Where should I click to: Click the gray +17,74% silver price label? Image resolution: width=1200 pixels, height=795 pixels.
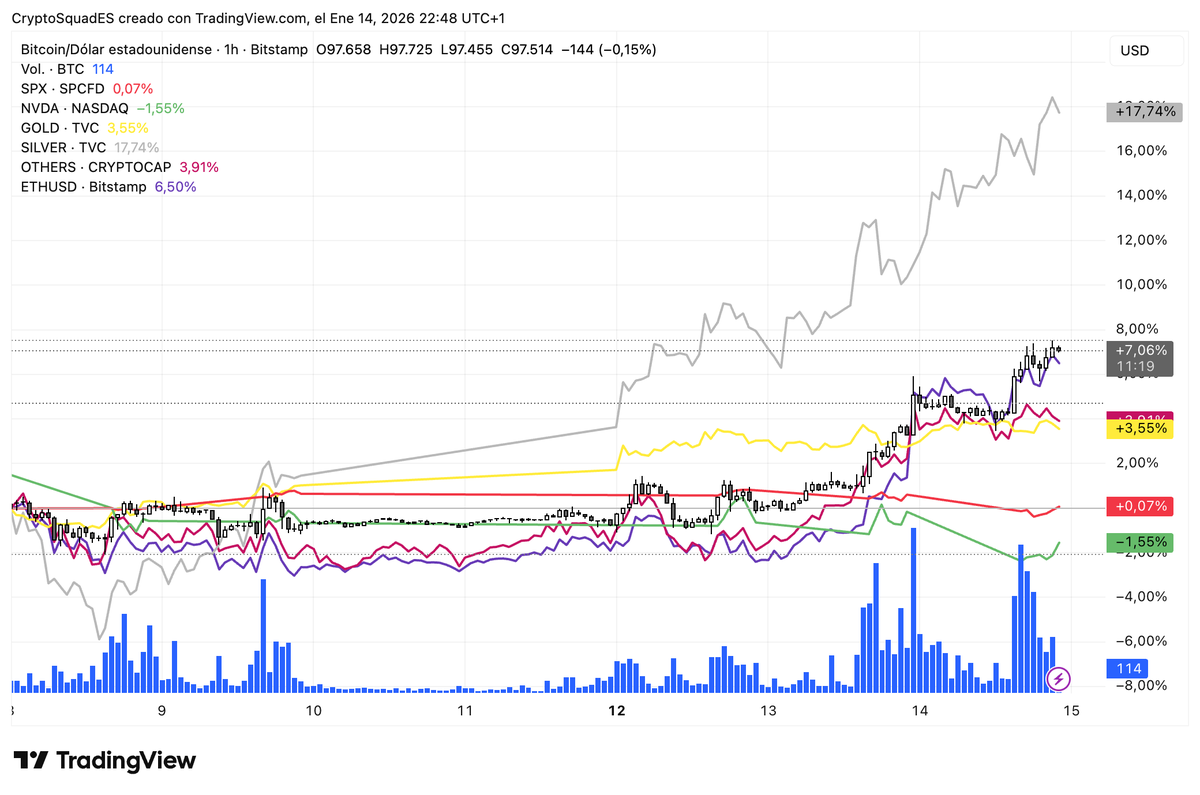click(1146, 112)
